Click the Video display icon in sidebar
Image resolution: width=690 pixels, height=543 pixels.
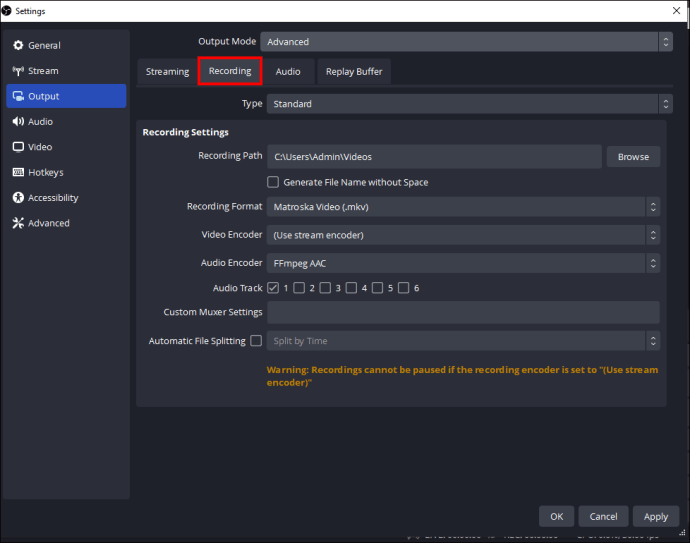click(x=18, y=147)
